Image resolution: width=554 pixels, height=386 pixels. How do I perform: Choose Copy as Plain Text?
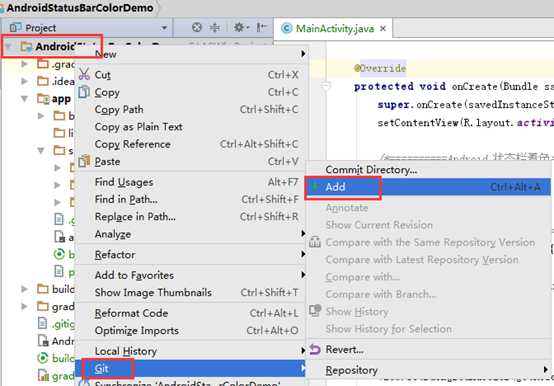191,127
